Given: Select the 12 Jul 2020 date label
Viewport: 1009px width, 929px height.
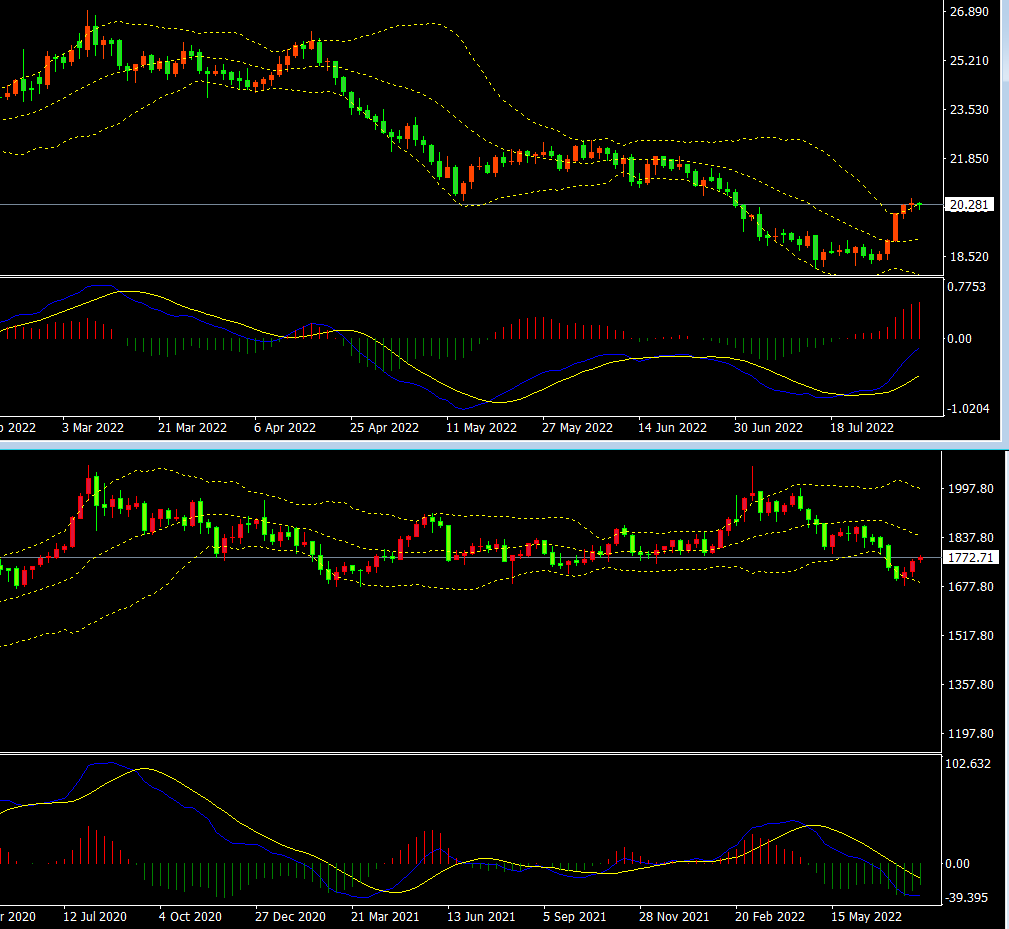Looking at the screenshot, I should [x=94, y=916].
